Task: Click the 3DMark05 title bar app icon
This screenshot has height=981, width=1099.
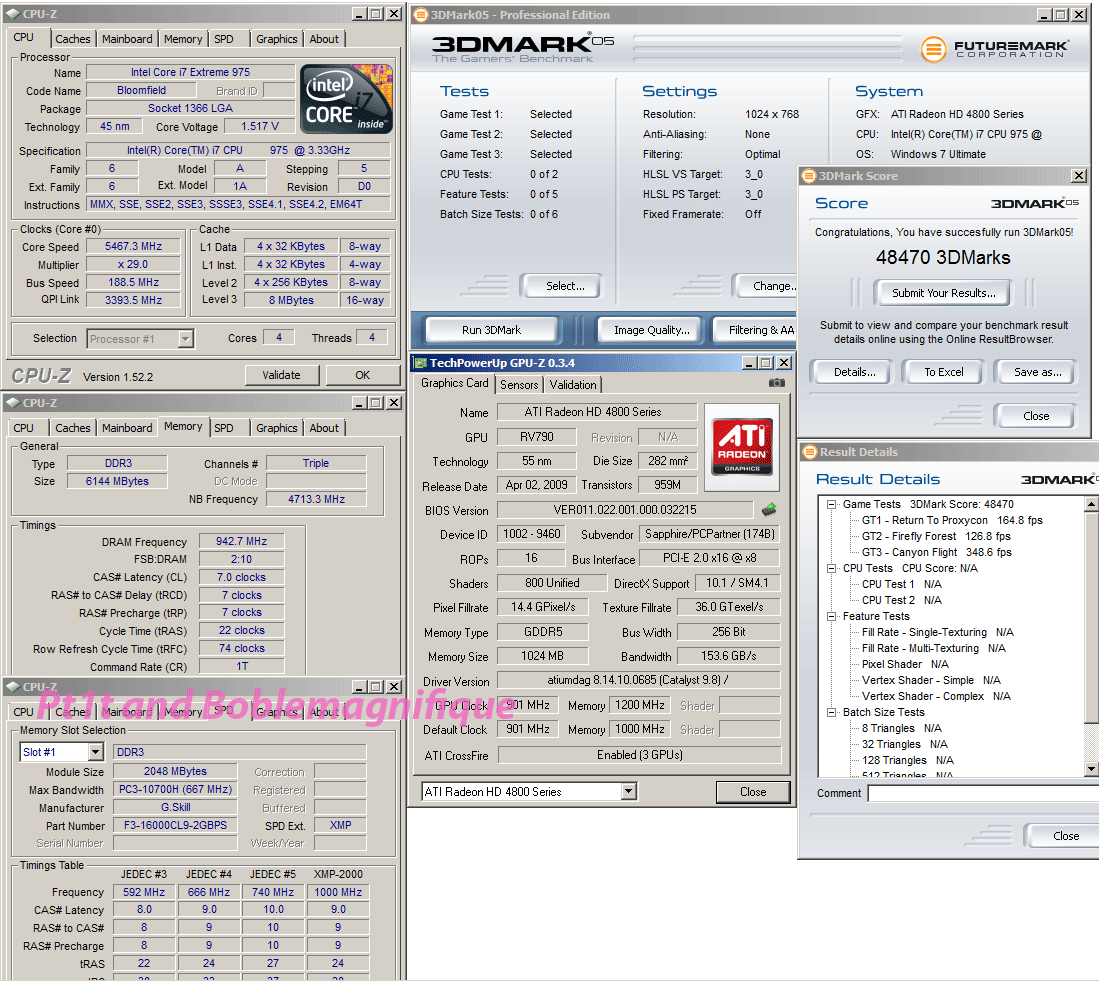Action: click(x=421, y=15)
